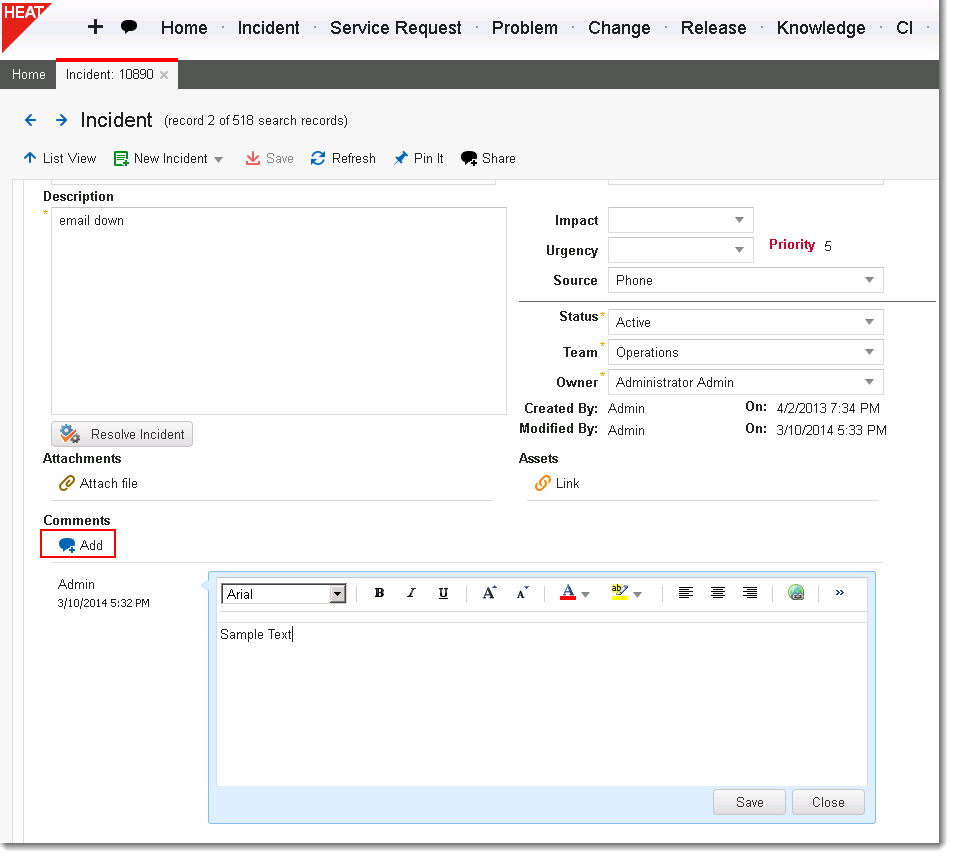The height and width of the screenshot is (858, 954).
Task: Open Home in top navigation
Action: 184,28
